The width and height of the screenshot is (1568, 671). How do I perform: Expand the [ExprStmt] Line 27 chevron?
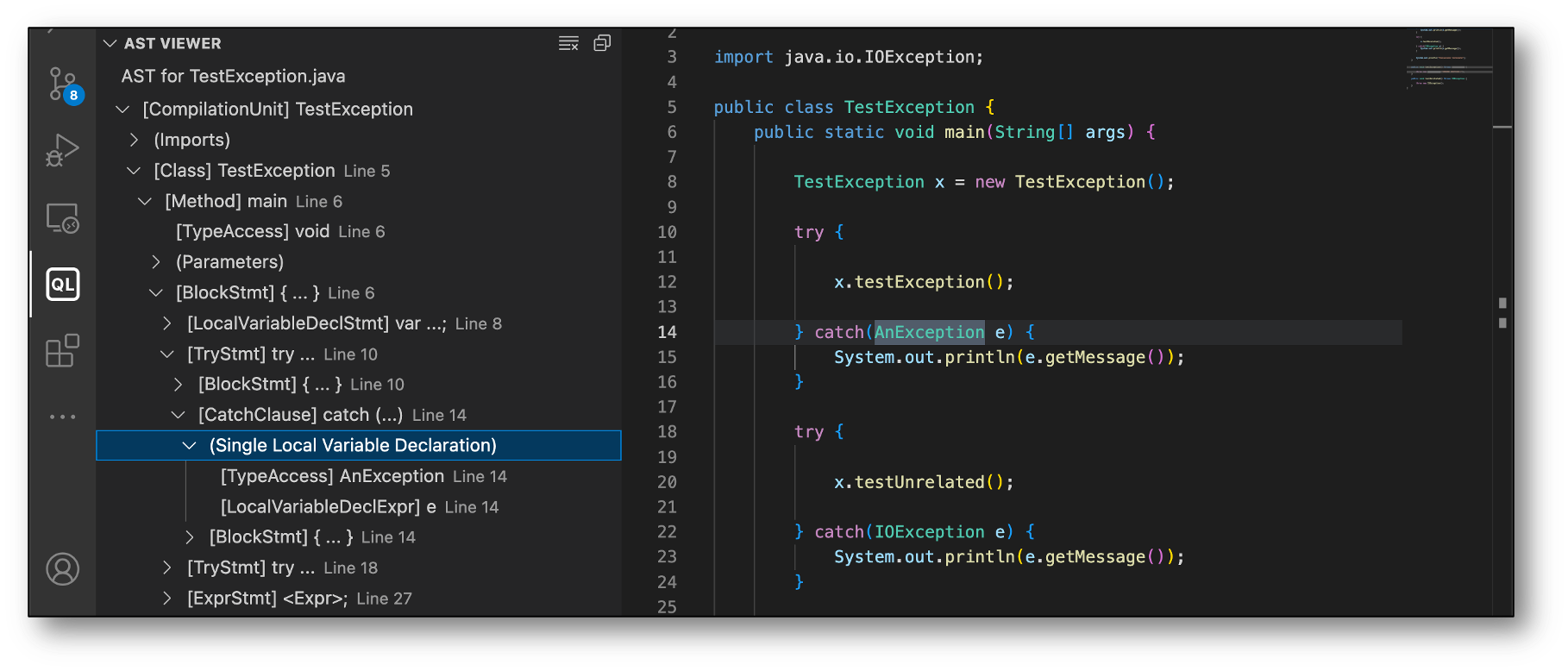[x=167, y=598]
